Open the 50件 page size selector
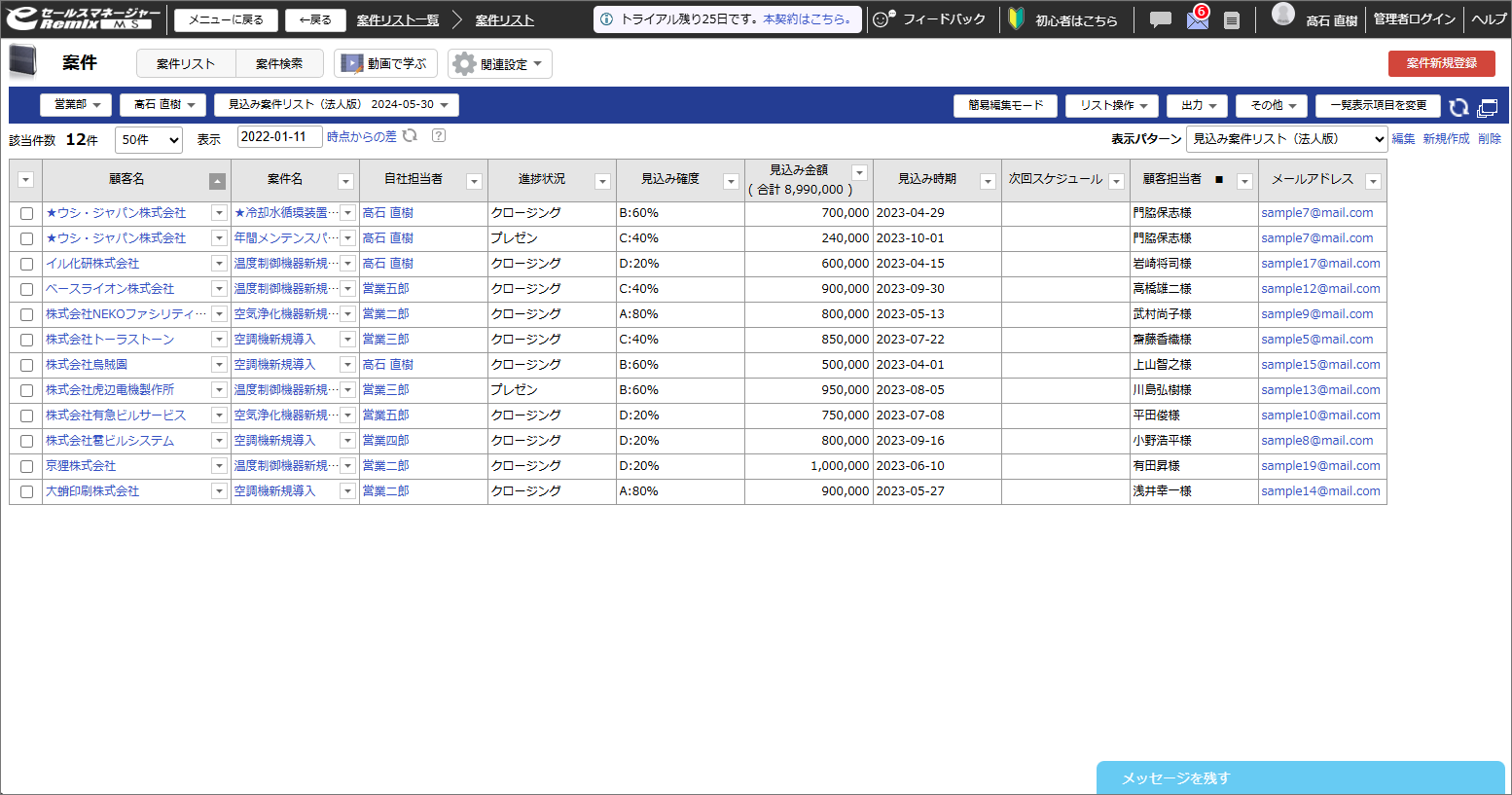 (x=149, y=140)
